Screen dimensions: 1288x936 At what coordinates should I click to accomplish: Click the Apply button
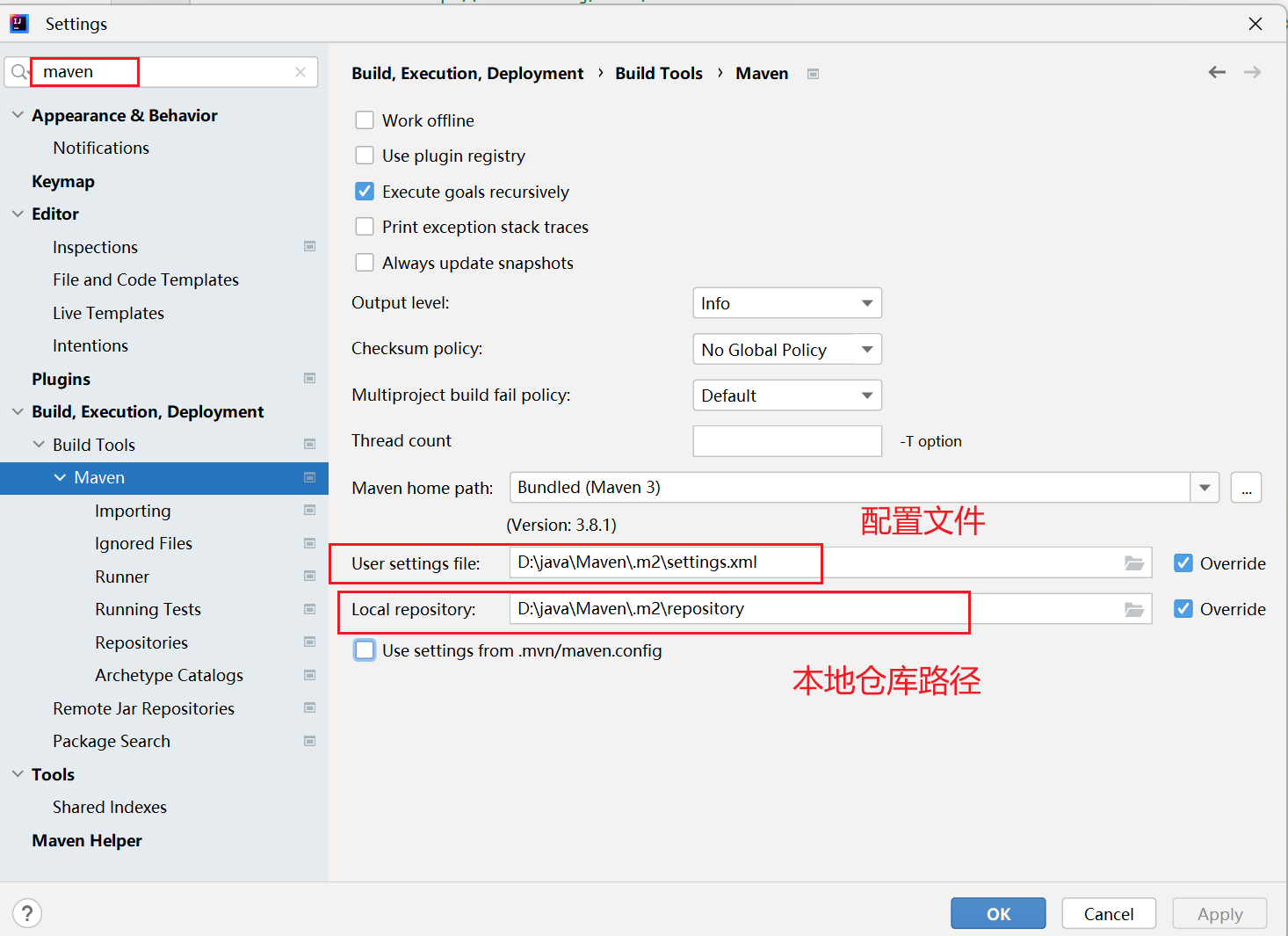tap(1219, 913)
